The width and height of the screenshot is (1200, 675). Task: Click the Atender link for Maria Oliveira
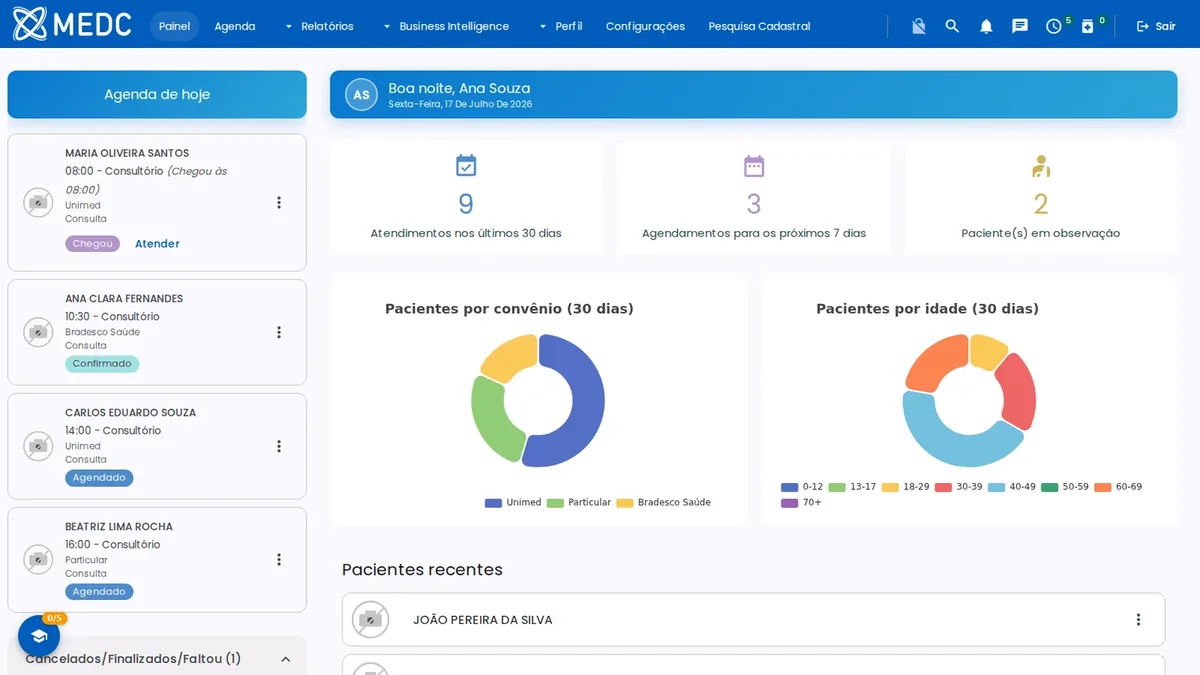(157, 244)
